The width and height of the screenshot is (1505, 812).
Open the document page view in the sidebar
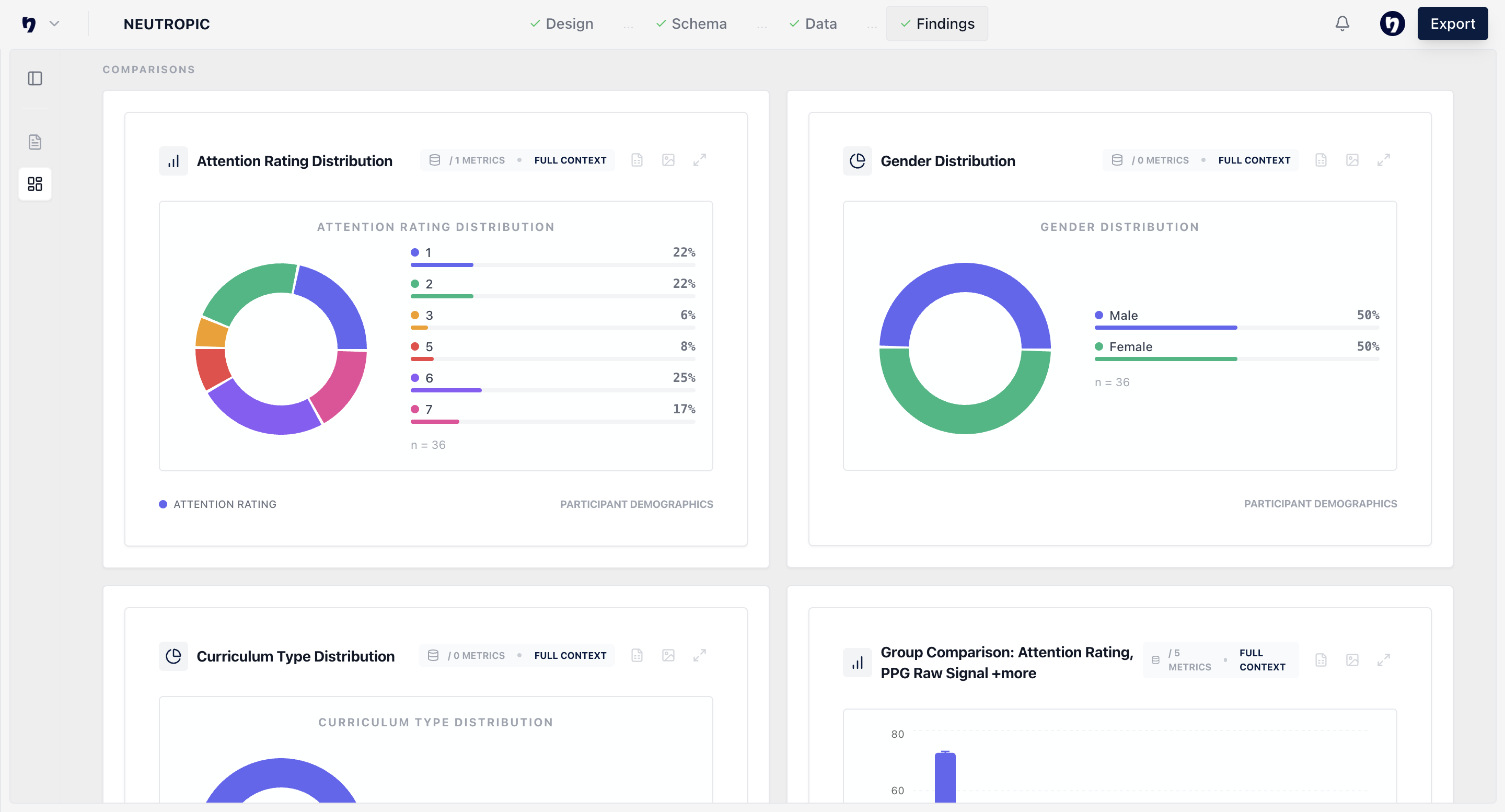pos(34,142)
